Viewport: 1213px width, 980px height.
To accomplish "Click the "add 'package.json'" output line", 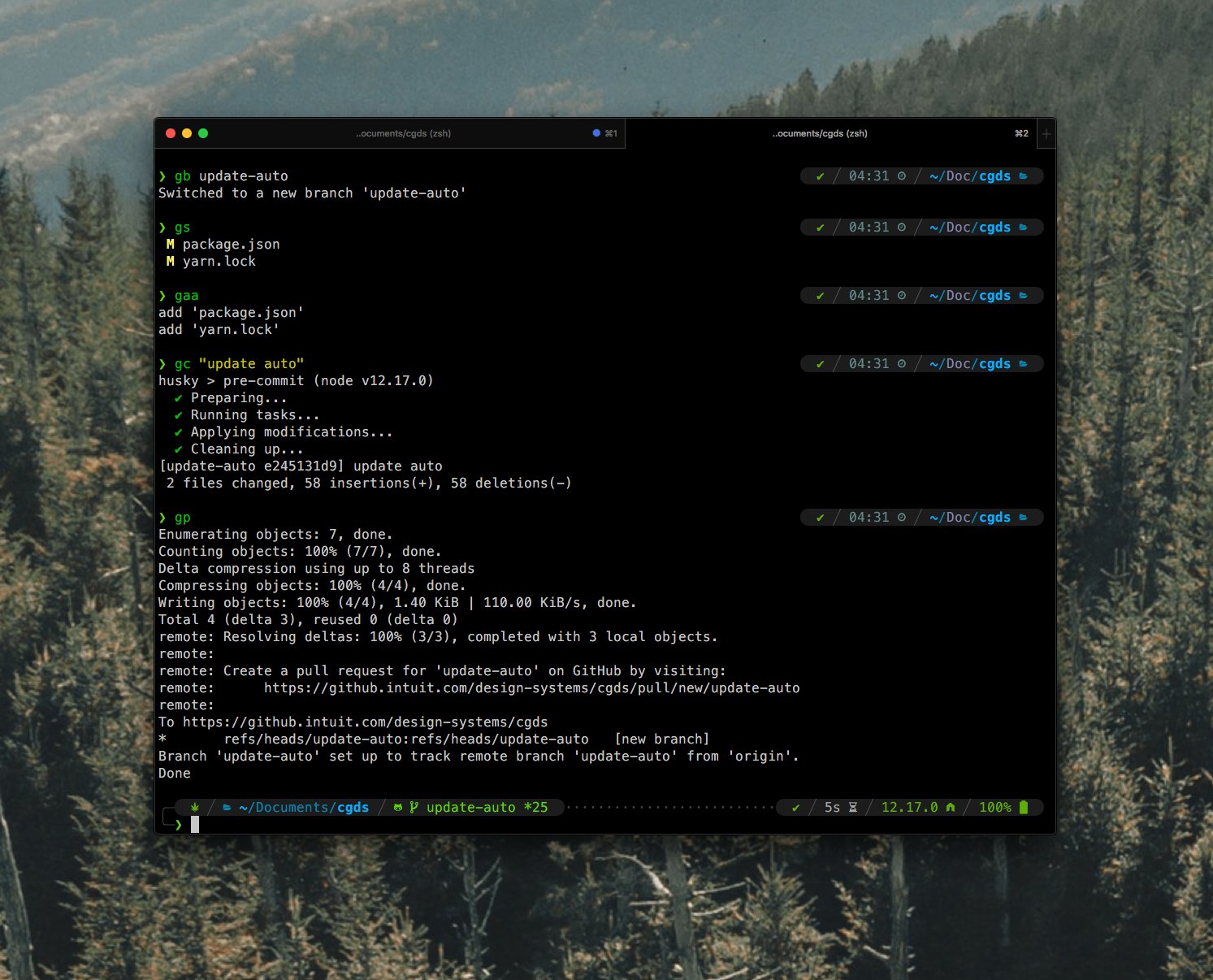I will click(232, 312).
